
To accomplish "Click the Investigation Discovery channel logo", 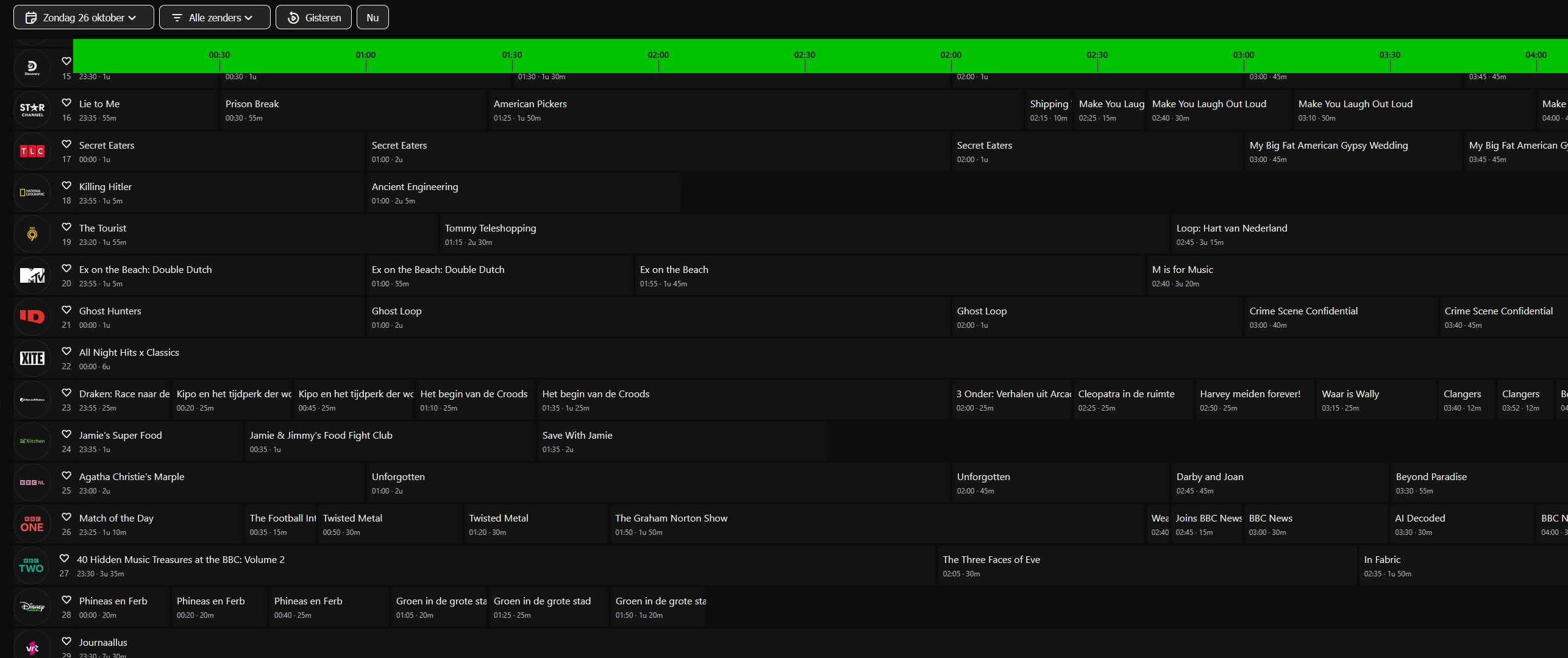I will pyautogui.click(x=32, y=317).
